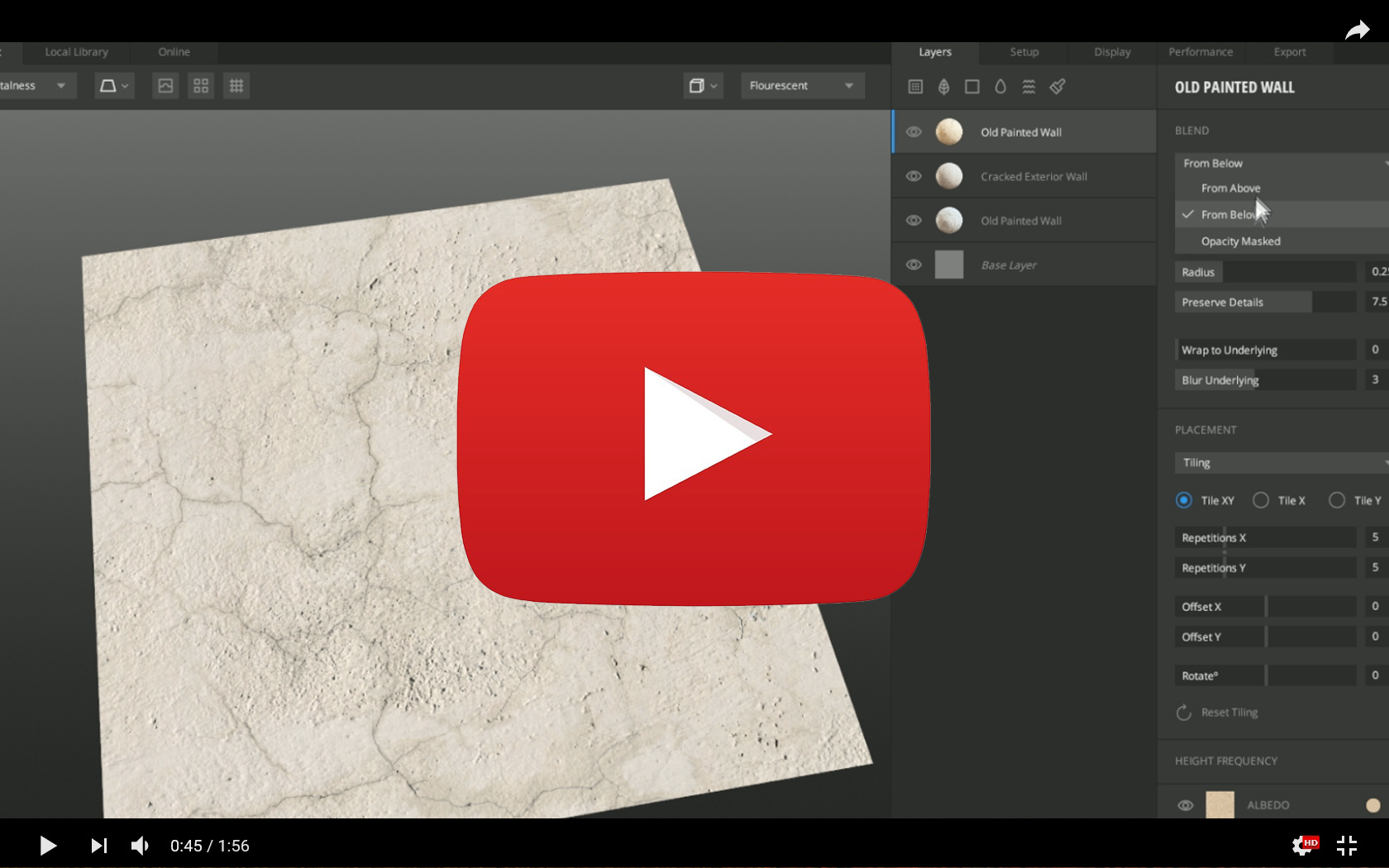
Task: Hide the top Old Painted Wall layer
Action: pos(914,132)
